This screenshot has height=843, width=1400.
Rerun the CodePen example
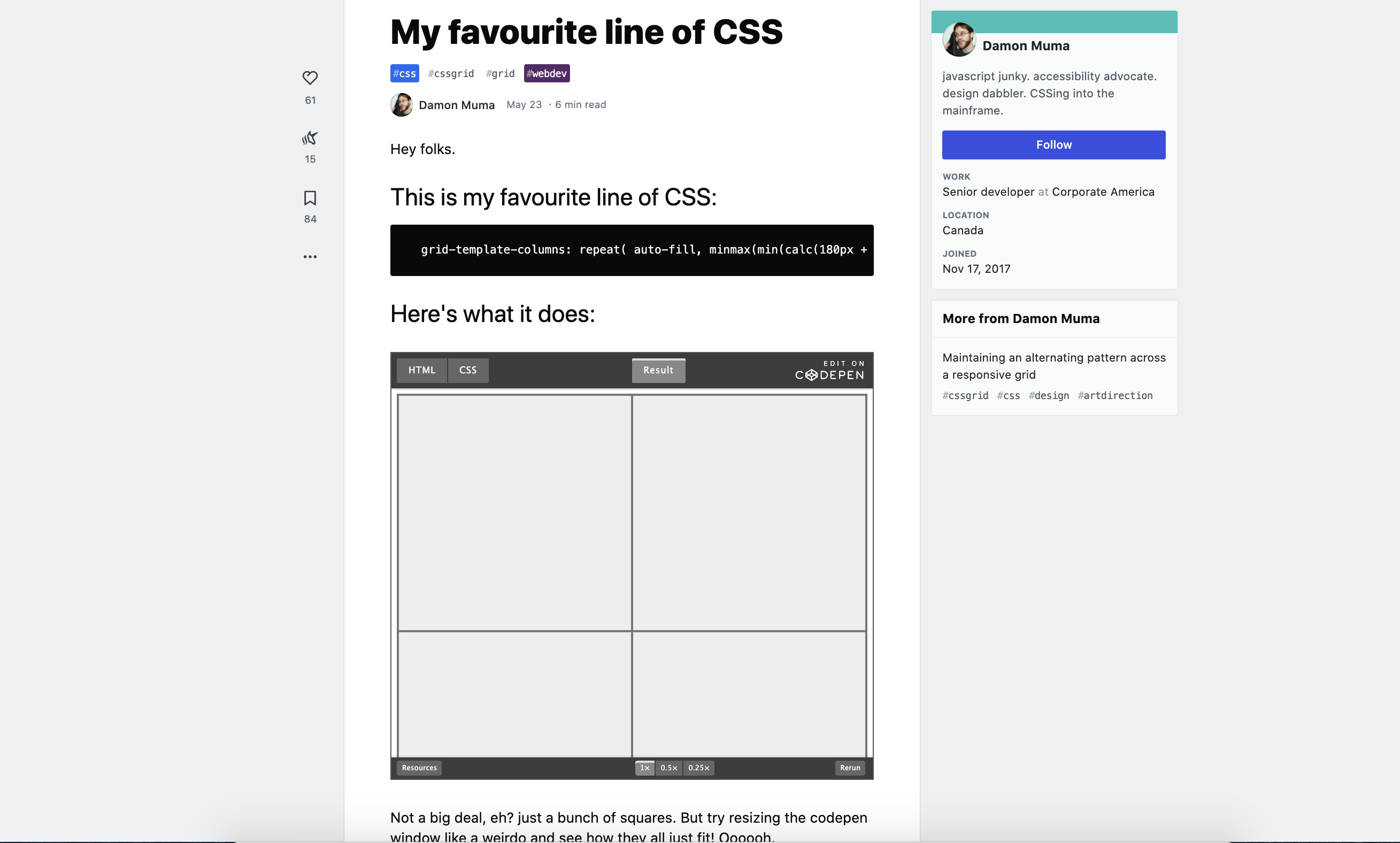coord(849,768)
